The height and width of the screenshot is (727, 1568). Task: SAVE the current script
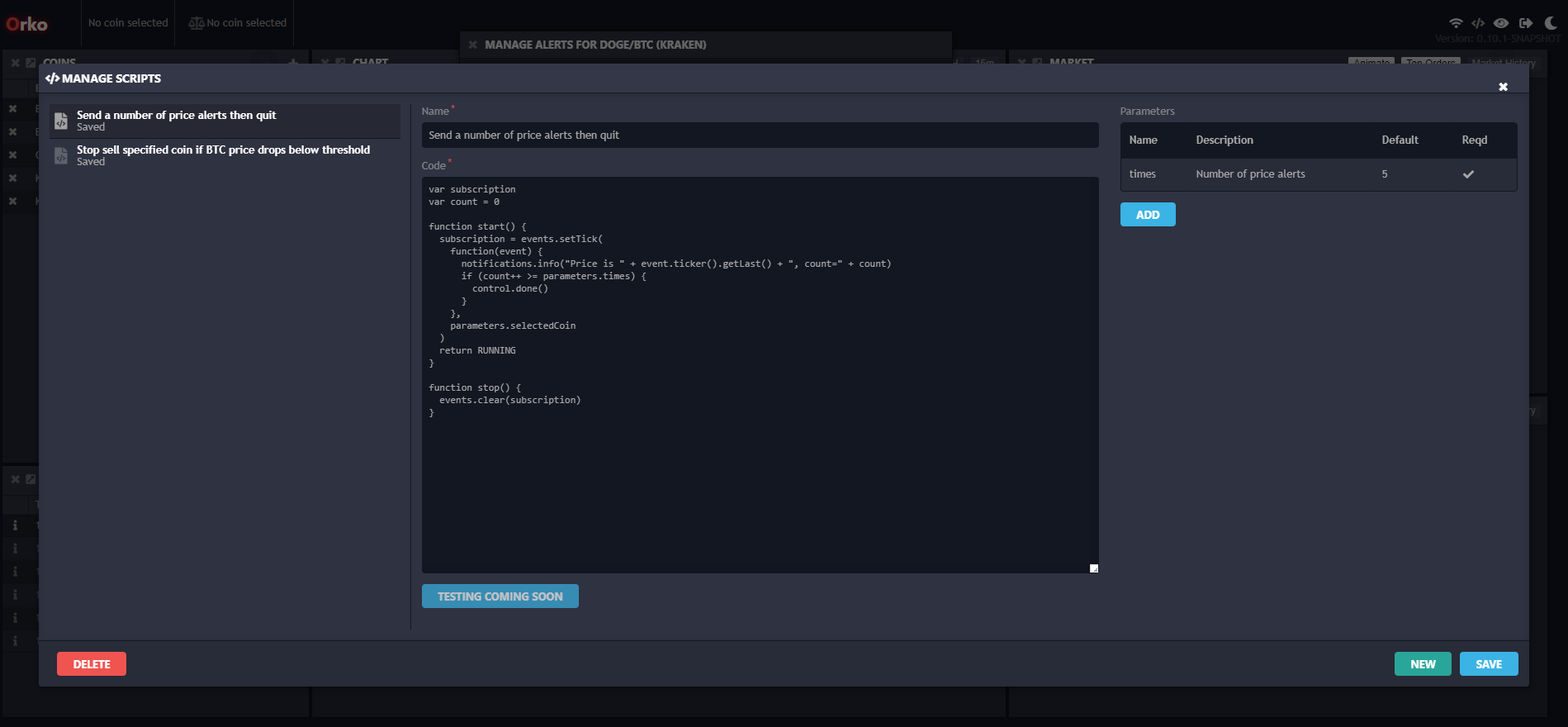coord(1489,664)
